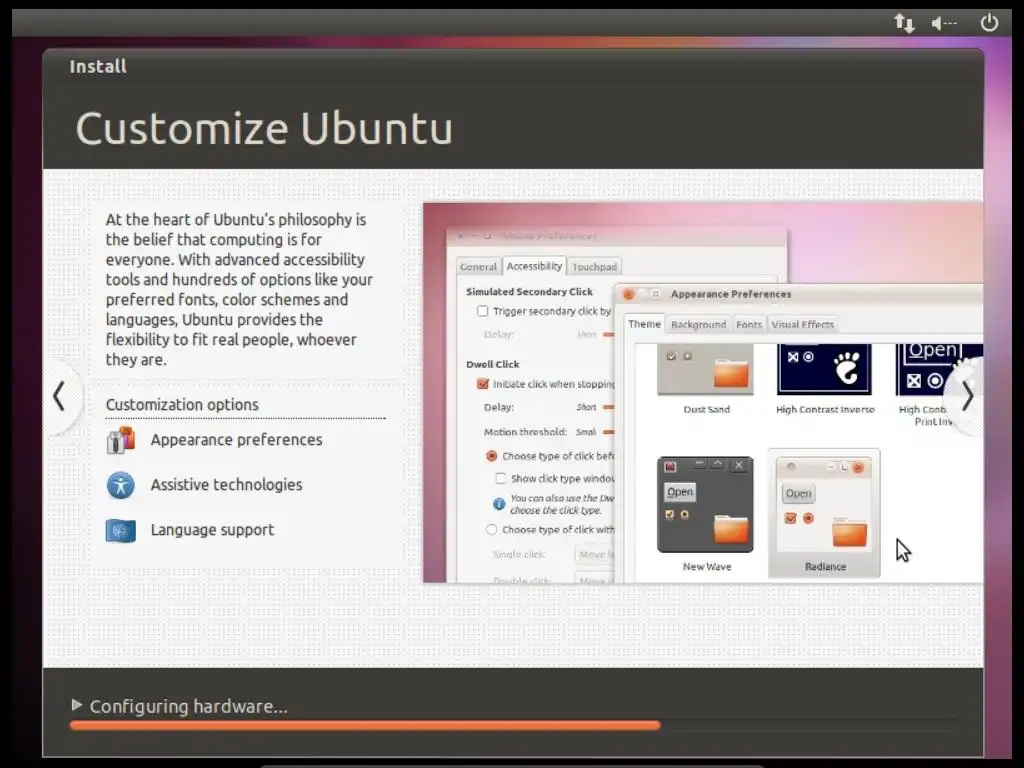Viewport: 1024px width, 768px height.
Task: Select the Assistive technologies label
Action: pyautogui.click(x=227, y=485)
